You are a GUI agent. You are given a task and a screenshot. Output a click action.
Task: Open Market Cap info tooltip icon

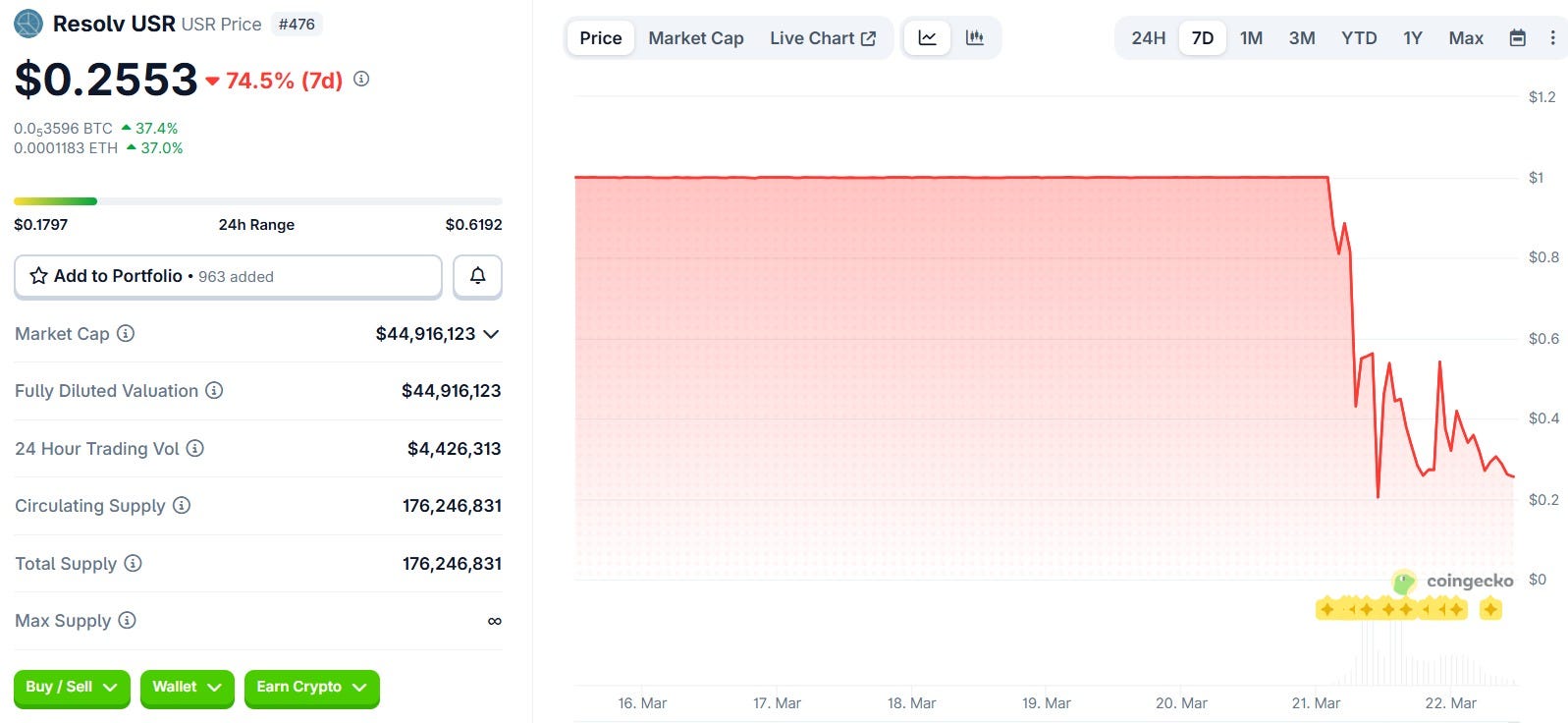(x=126, y=333)
